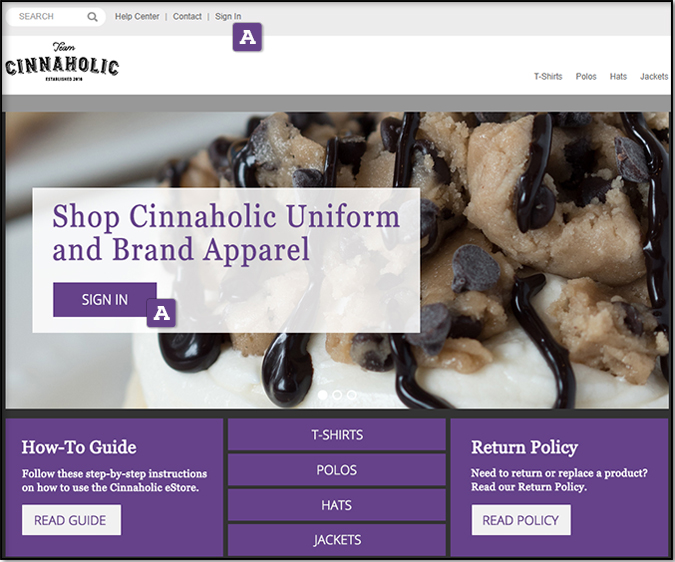Screen dimensions: 675x562
Task: Open the Polos top navigation item
Action: 586,77
